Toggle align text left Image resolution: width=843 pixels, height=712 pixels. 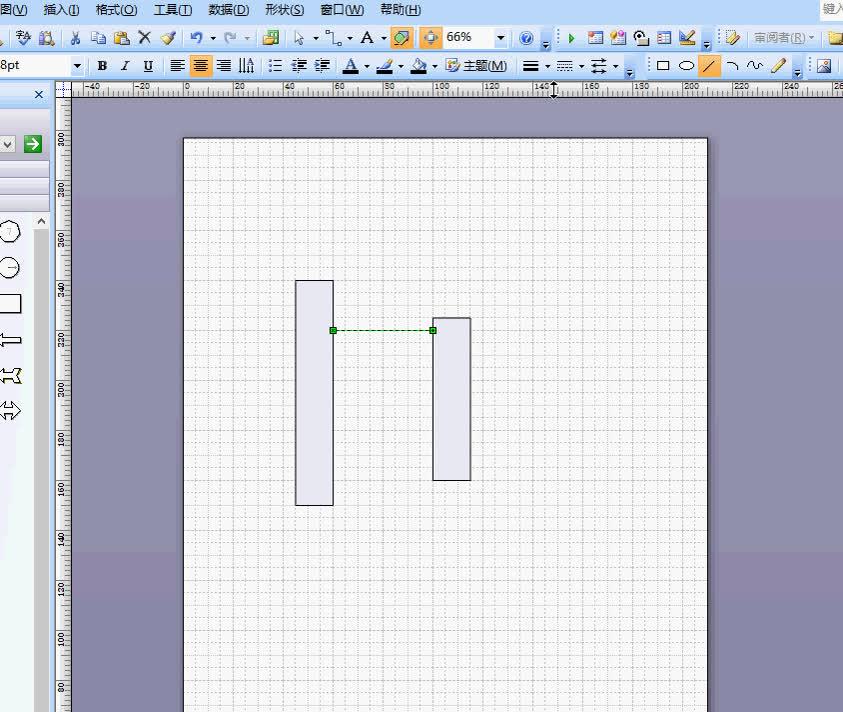click(177, 66)
